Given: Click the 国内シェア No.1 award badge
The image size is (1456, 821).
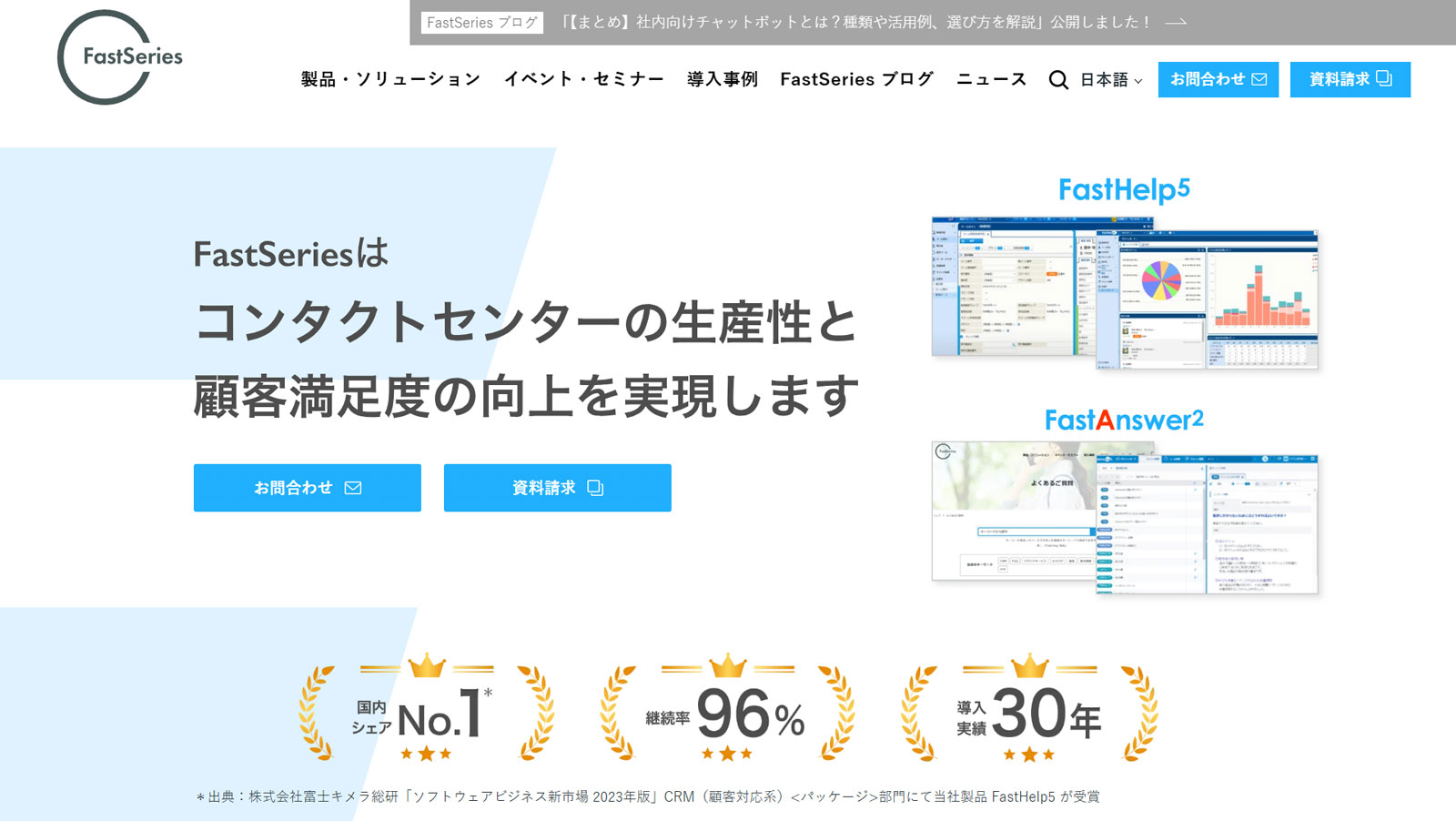Looking at the screenshot, I should 426,708.
